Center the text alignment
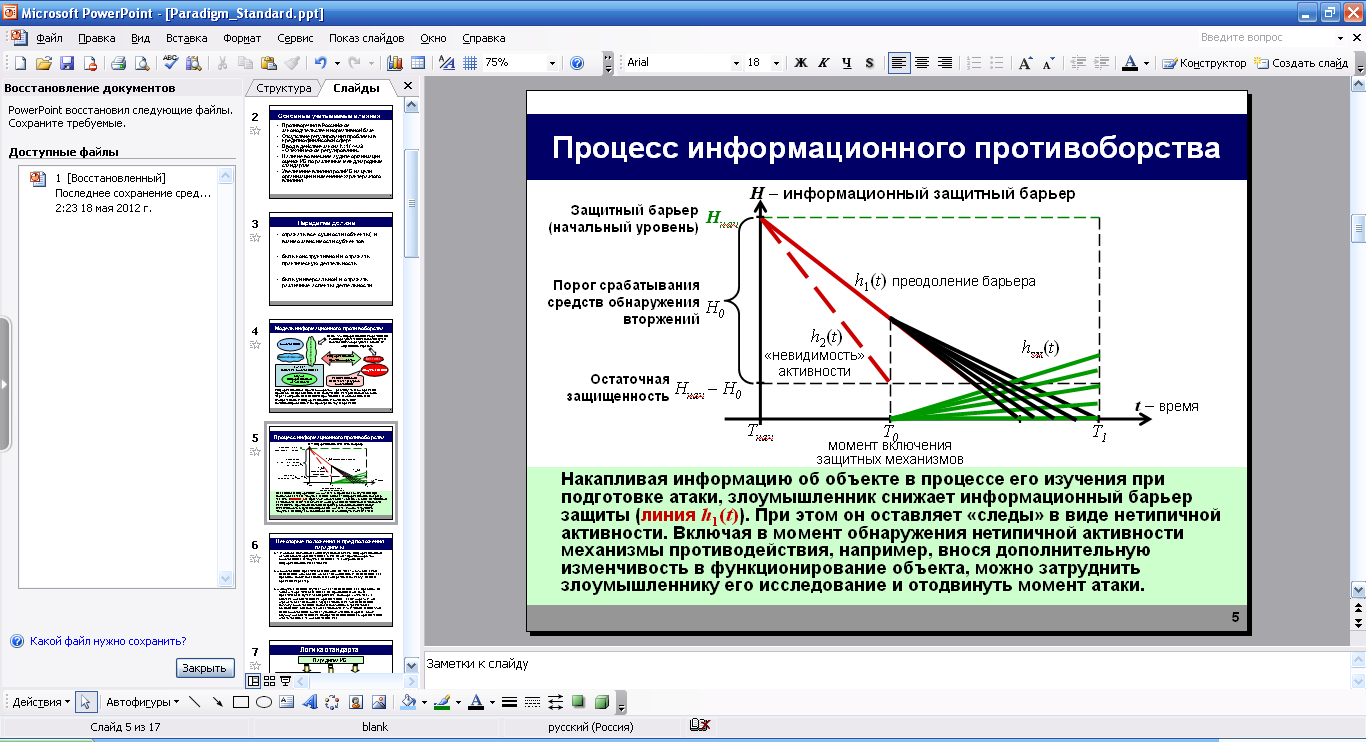 point(922,63)
